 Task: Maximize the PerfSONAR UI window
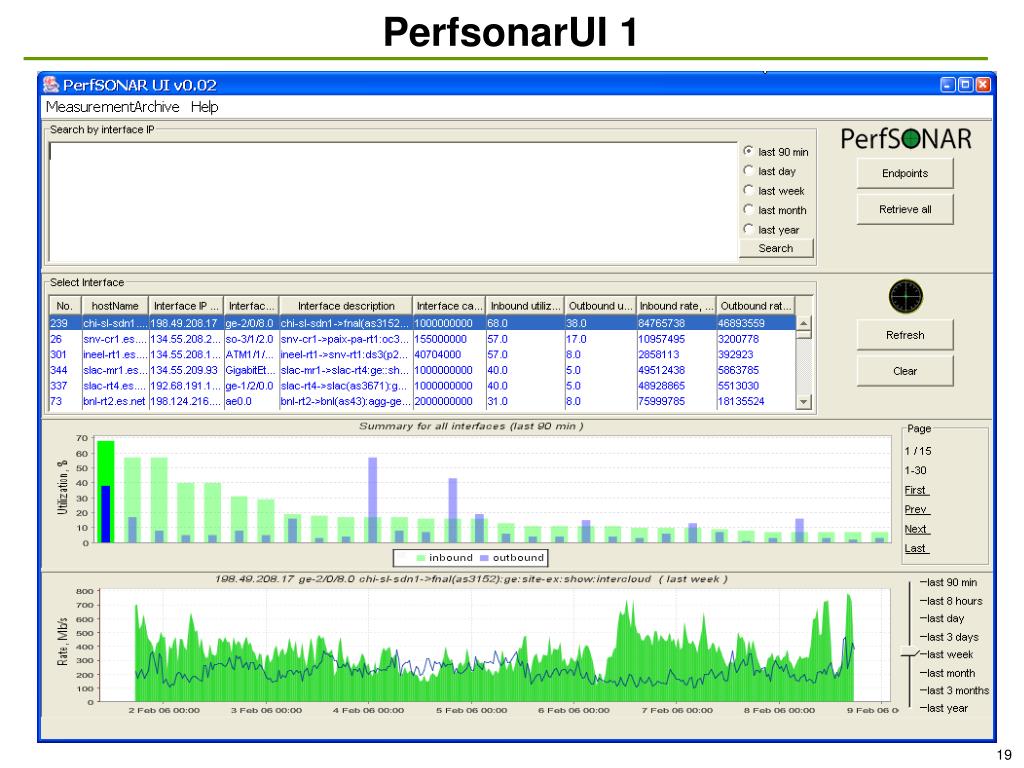point(965,84)
